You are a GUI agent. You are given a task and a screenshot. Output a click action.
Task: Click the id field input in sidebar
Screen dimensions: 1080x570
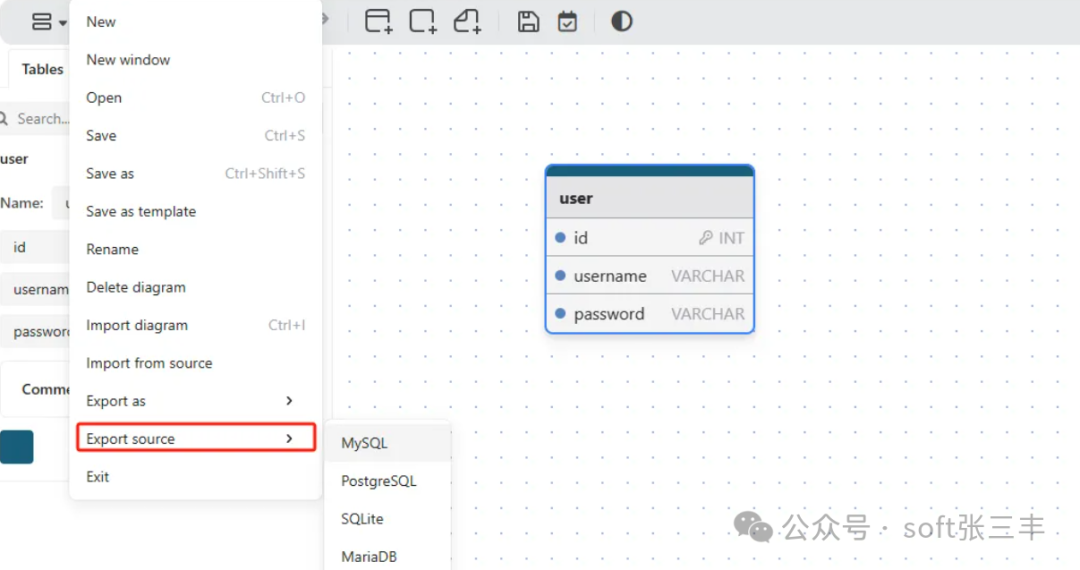pyautogui.click(x=34, y=247)
